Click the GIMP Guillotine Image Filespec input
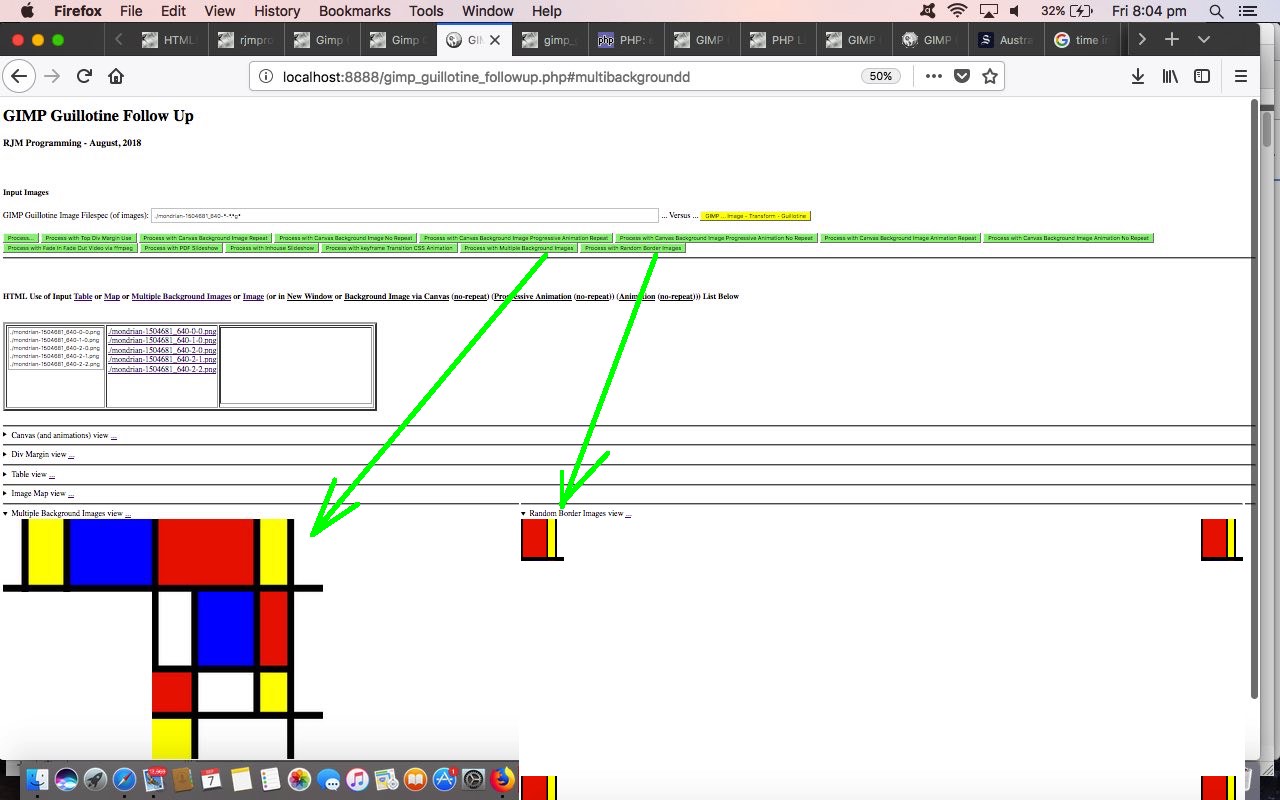 click(404, 216)
